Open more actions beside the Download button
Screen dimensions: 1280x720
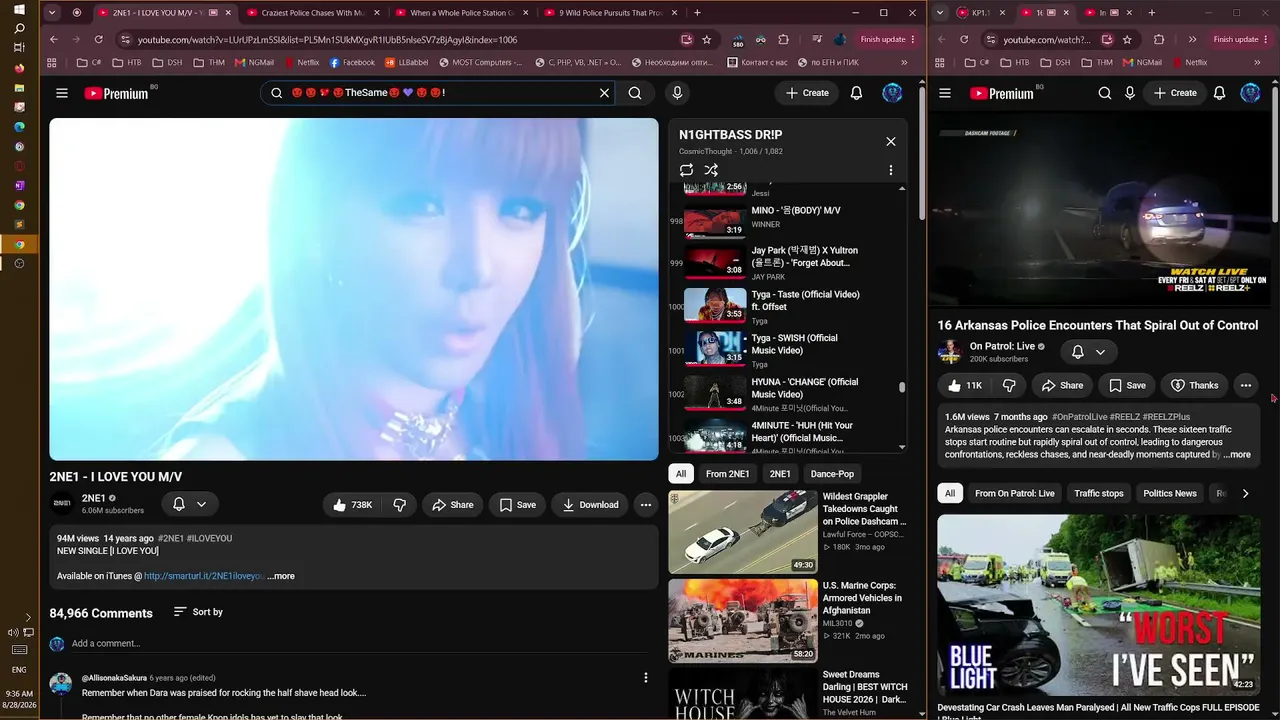(646, 505)
